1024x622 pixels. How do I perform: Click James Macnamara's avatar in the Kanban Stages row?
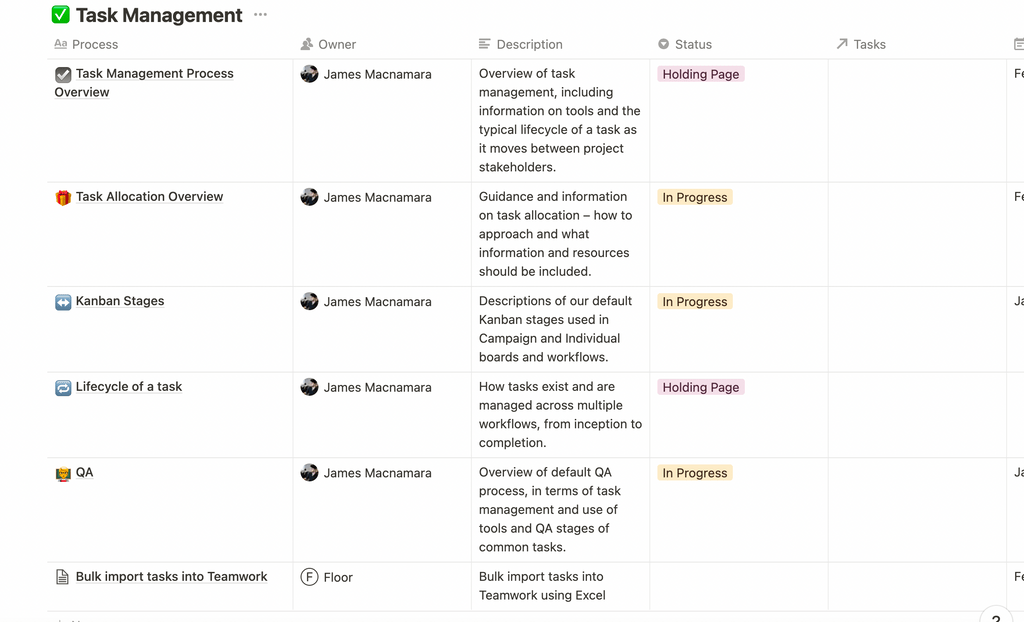click(310, 301)
